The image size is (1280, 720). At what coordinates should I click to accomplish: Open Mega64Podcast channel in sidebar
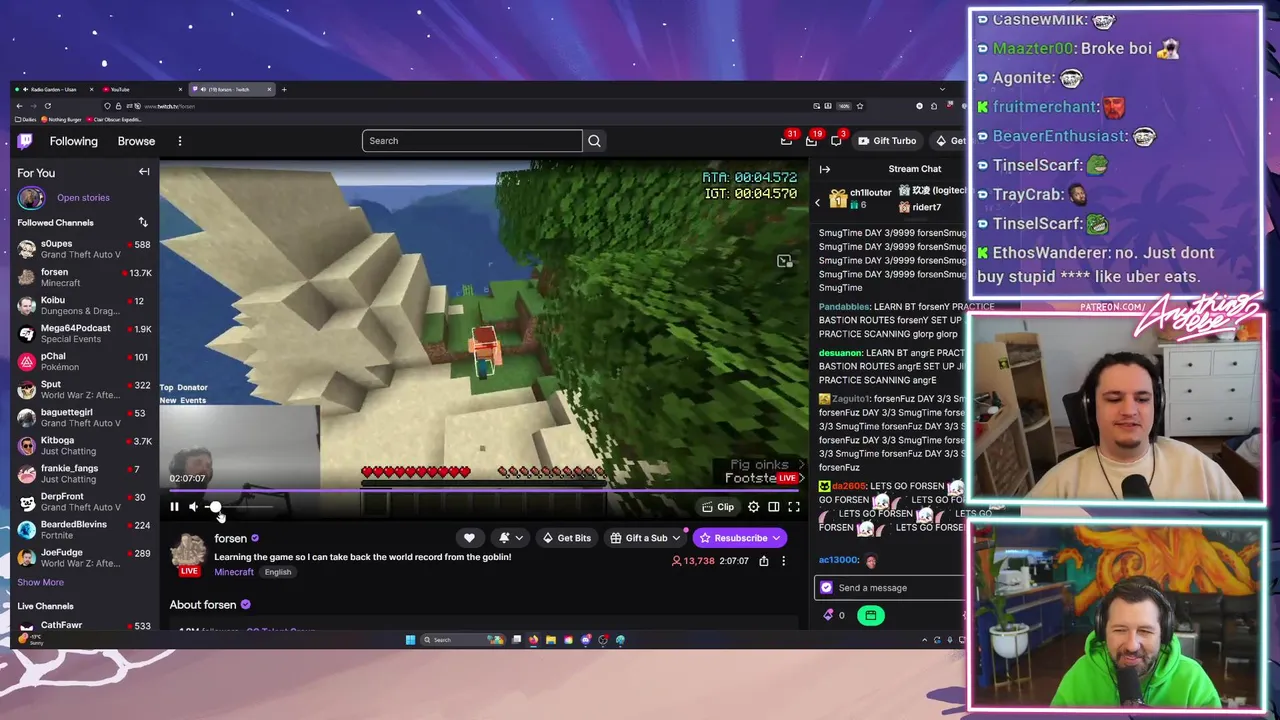tap(83, 333)
